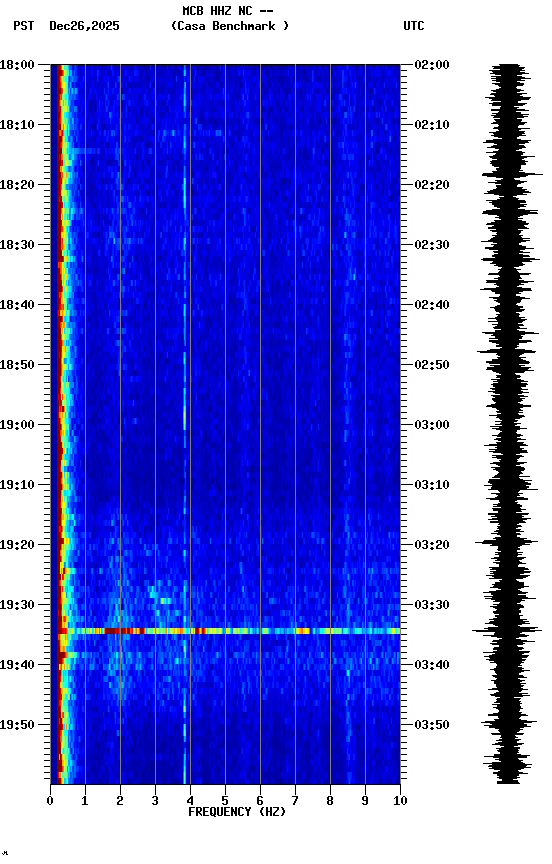Click frequency axis tick label 1
The image size is (552, 864).
[x=85, y=801]
